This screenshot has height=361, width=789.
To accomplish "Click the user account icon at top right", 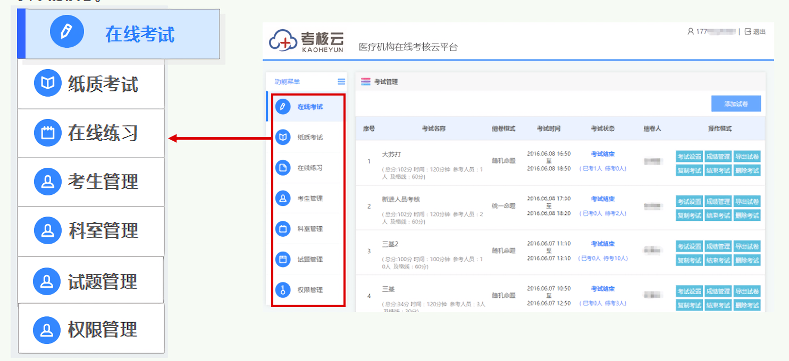I will (690, 31).
